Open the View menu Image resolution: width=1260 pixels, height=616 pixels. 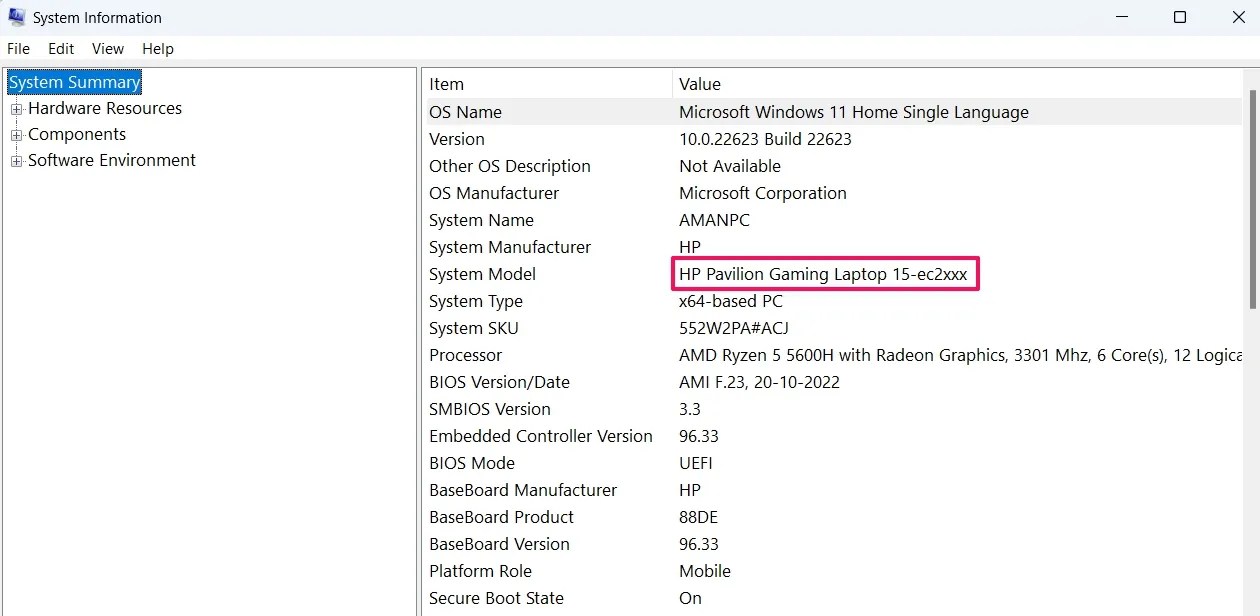[108, 48]
